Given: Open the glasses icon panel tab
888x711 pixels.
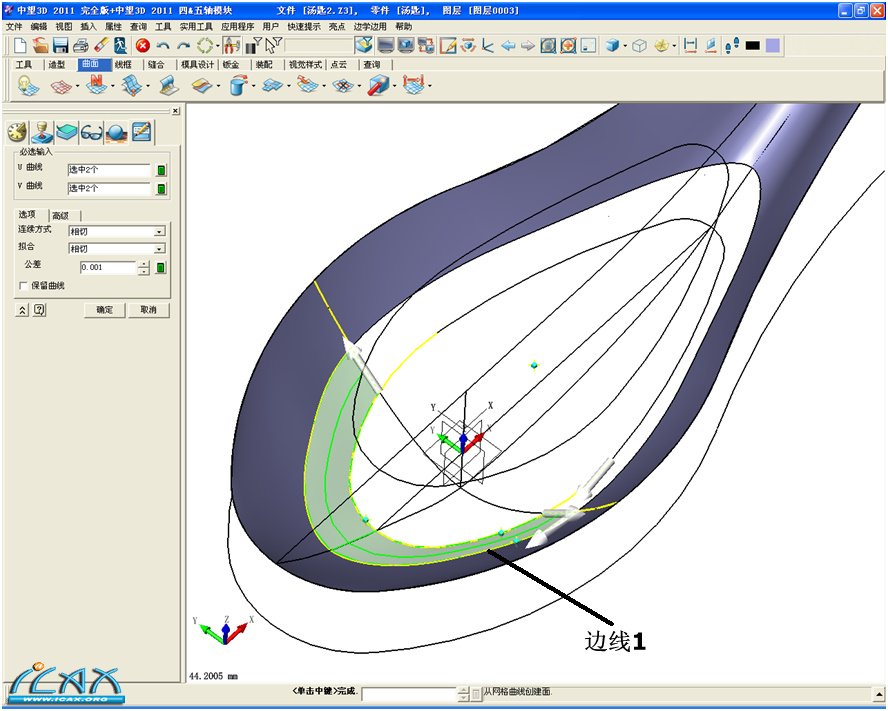Looking at the screenshot, I should click(91, 132).
